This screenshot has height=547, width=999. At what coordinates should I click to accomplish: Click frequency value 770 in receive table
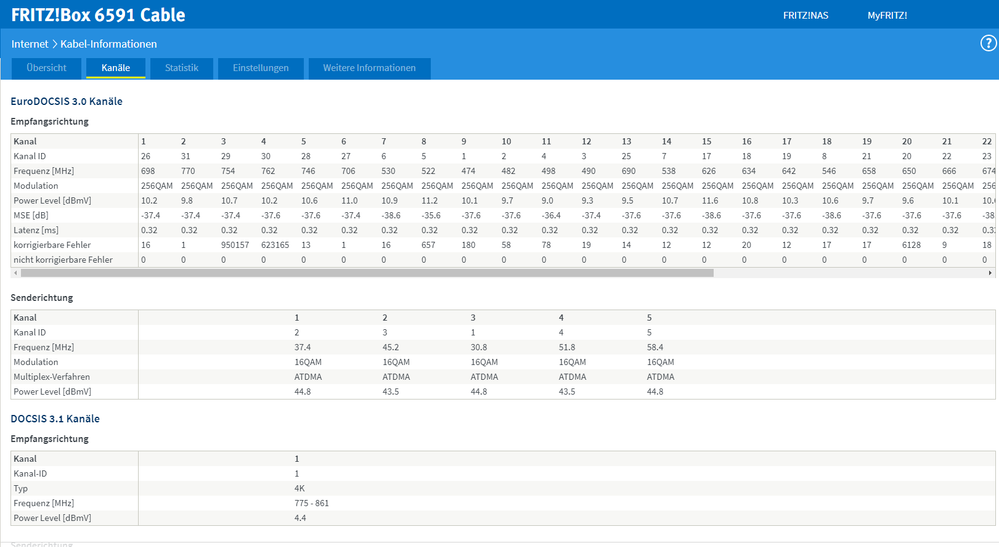pos(188,171)
